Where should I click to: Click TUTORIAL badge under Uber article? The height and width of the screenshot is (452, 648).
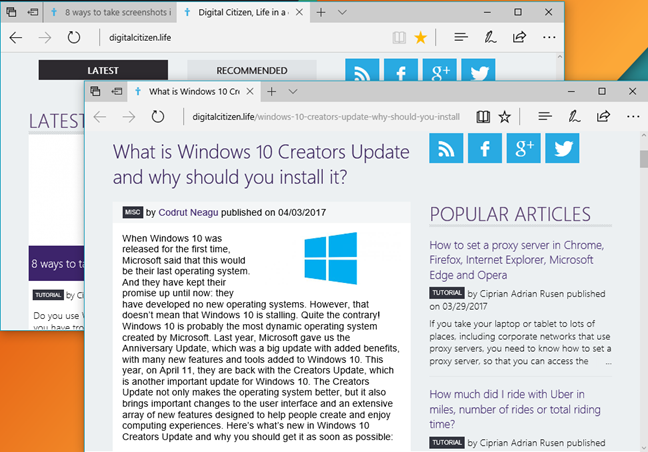(447, 442)
